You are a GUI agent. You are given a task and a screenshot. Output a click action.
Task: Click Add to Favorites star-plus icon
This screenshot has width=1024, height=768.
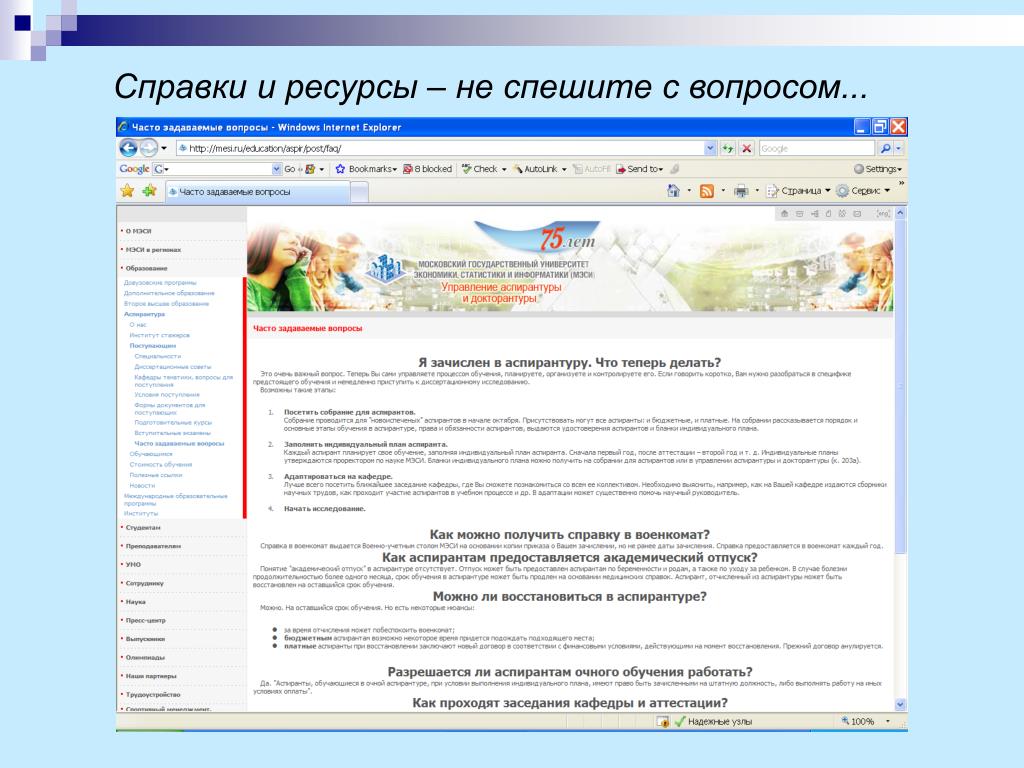pos(150,191)
